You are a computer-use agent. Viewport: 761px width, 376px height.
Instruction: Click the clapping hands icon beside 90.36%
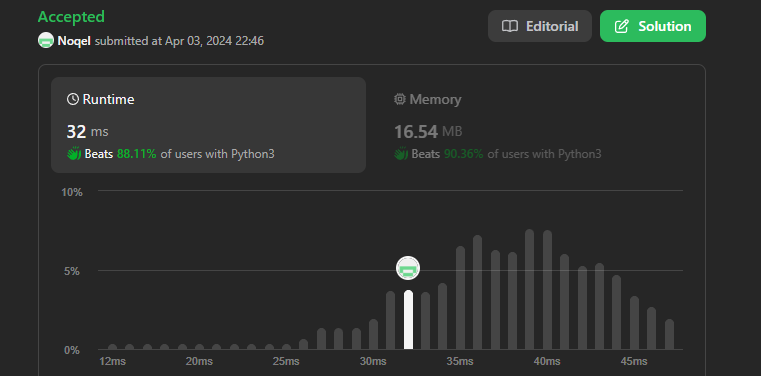[401, 154]
